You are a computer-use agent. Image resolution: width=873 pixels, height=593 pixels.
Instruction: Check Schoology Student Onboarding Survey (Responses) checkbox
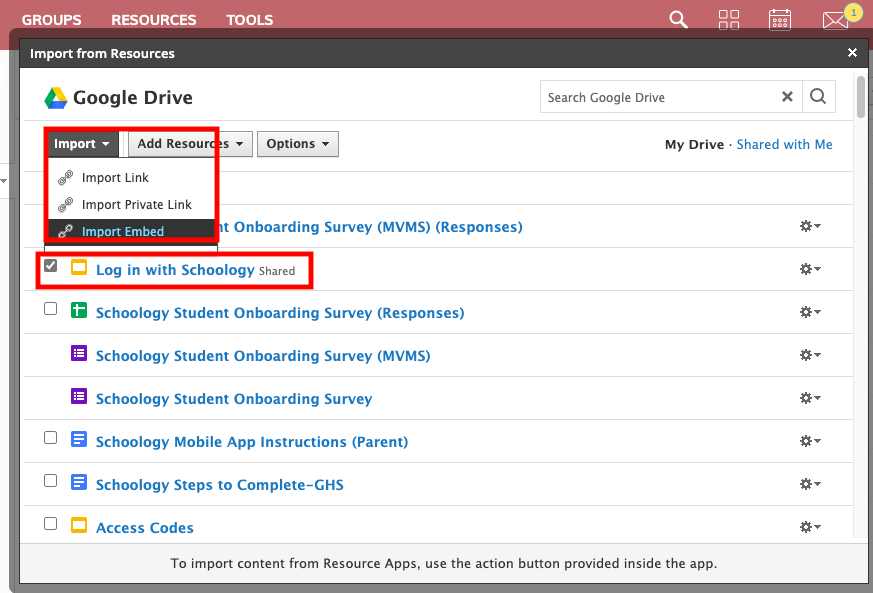(51, 308)
